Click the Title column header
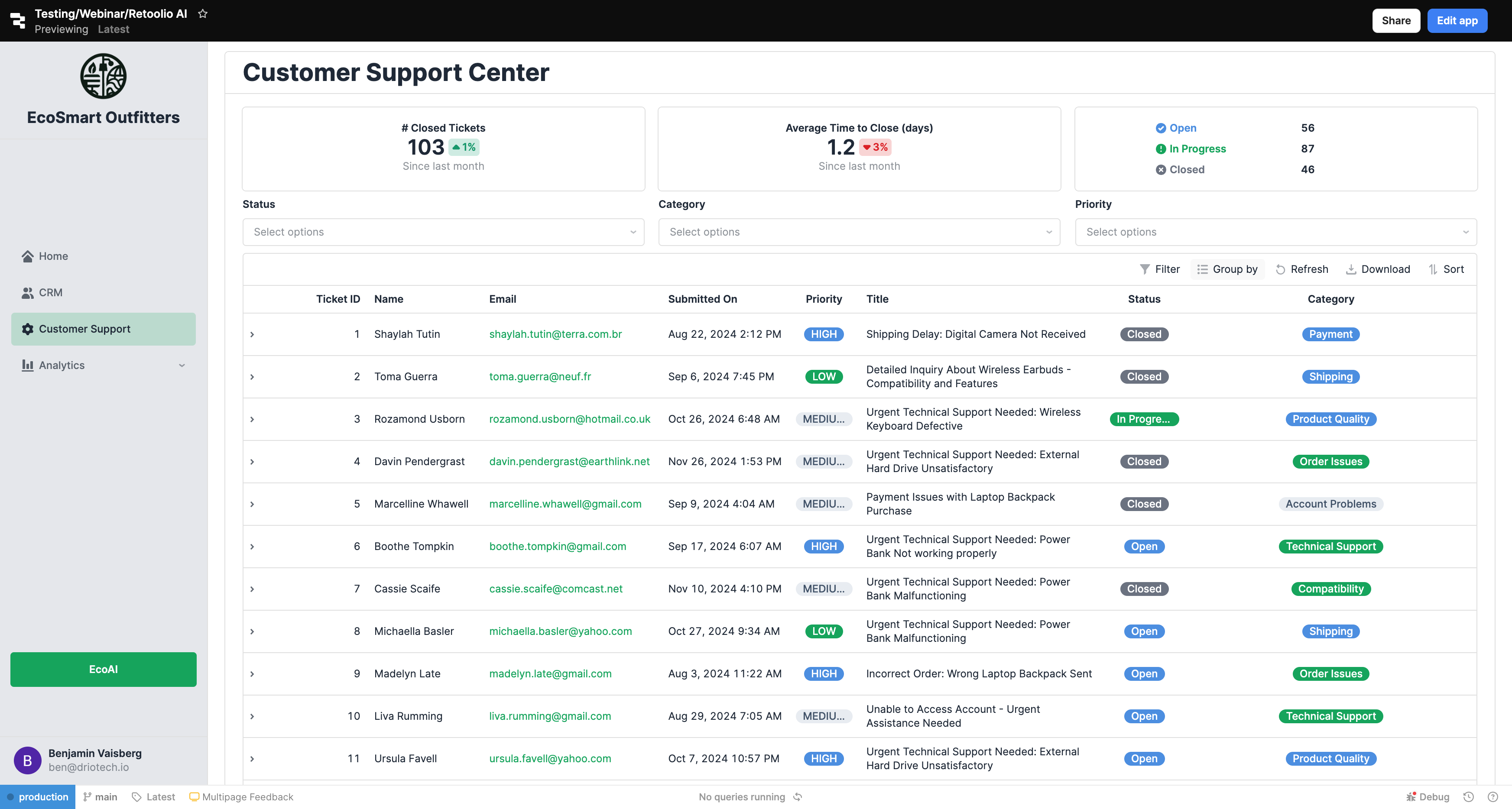Viewport: 1512px width, 809px height. point(877,299)
